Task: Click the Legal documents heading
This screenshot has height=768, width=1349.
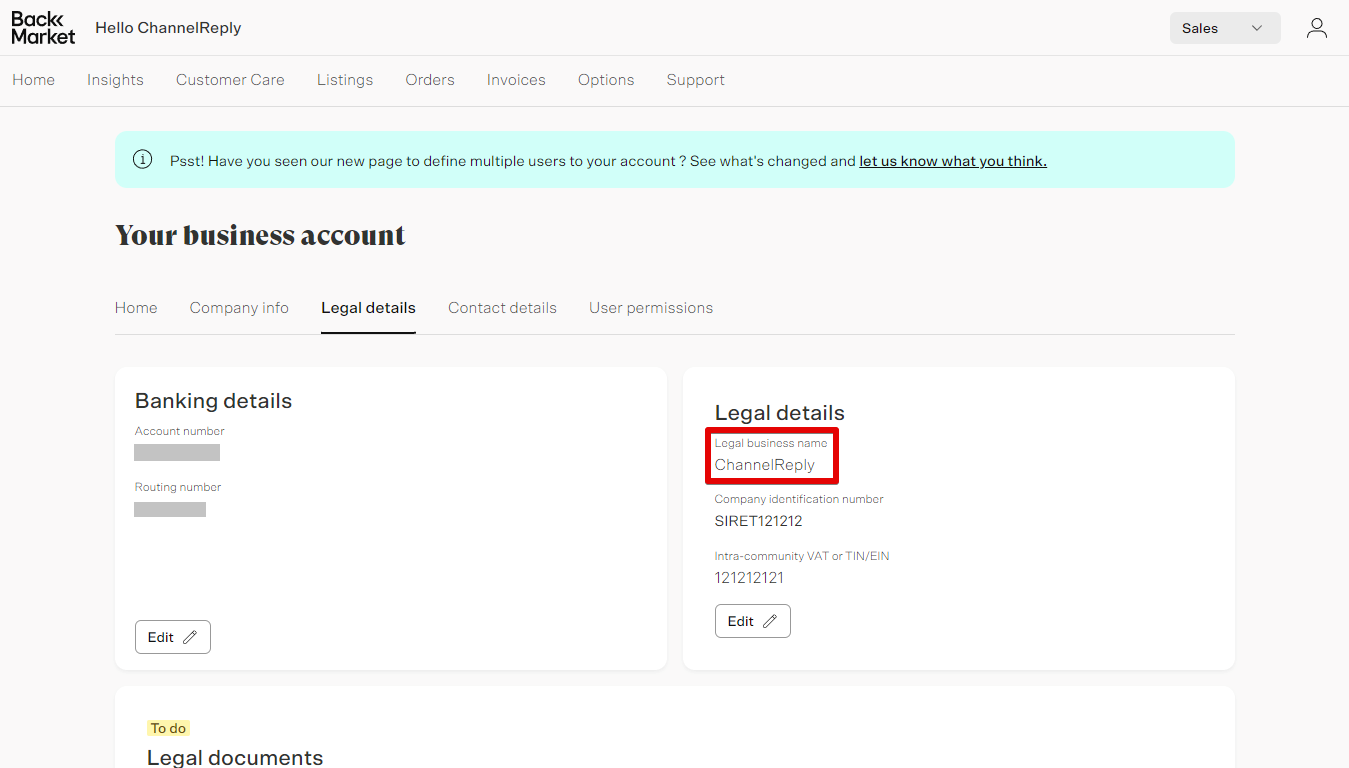Action: pyautogui.click(x=235, y=757)
